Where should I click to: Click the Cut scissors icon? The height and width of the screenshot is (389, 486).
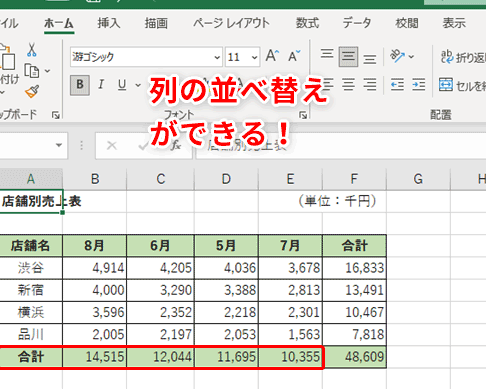click(31, 50)
